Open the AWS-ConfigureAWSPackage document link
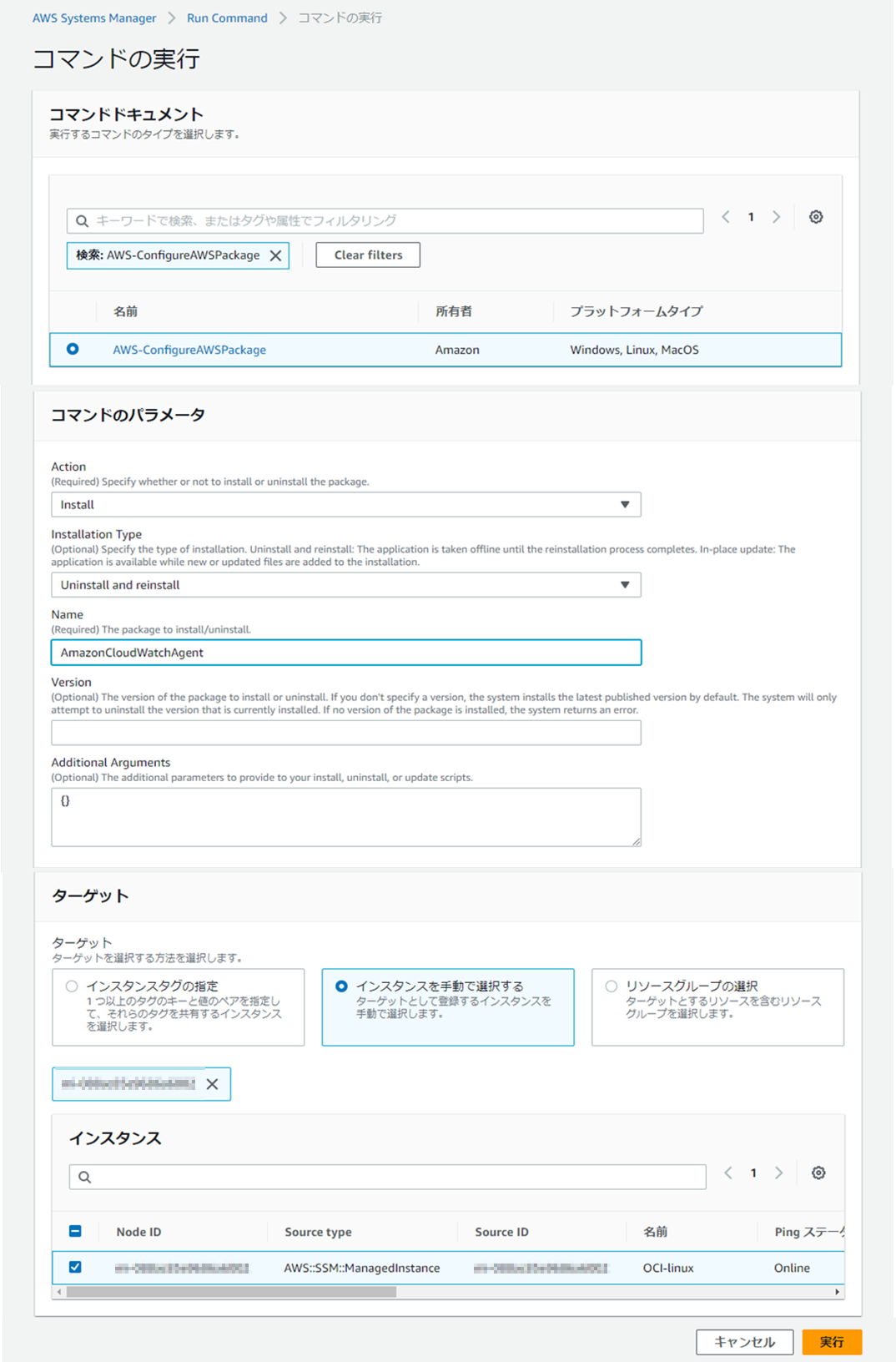The width and height of the screenshot is (896, 1362). [189, 350]
